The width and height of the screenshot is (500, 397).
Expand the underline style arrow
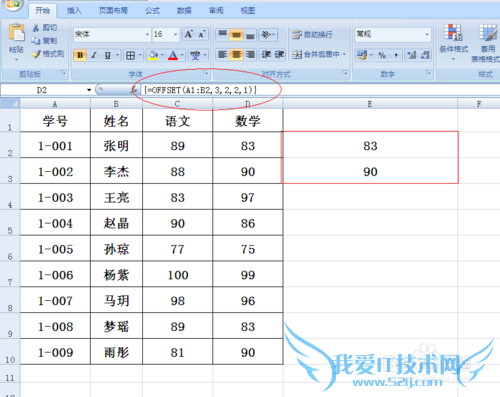pos(117,55)
